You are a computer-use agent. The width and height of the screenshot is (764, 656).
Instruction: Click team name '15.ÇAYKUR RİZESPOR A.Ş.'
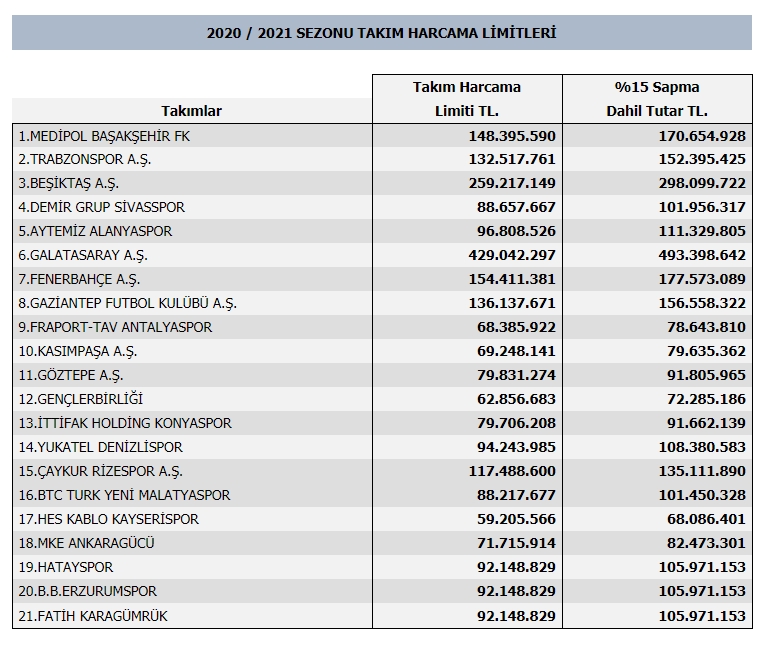[100, 472]
